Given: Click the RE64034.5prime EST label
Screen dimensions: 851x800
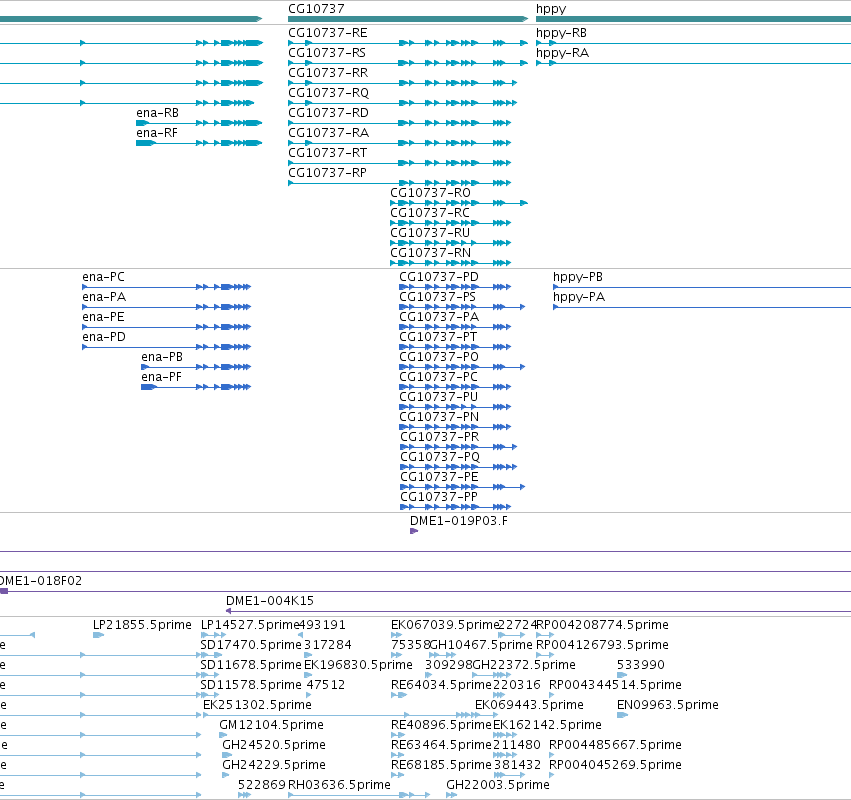Looking at the screenshot, I should pyautogui.click(x=441, y=685).
